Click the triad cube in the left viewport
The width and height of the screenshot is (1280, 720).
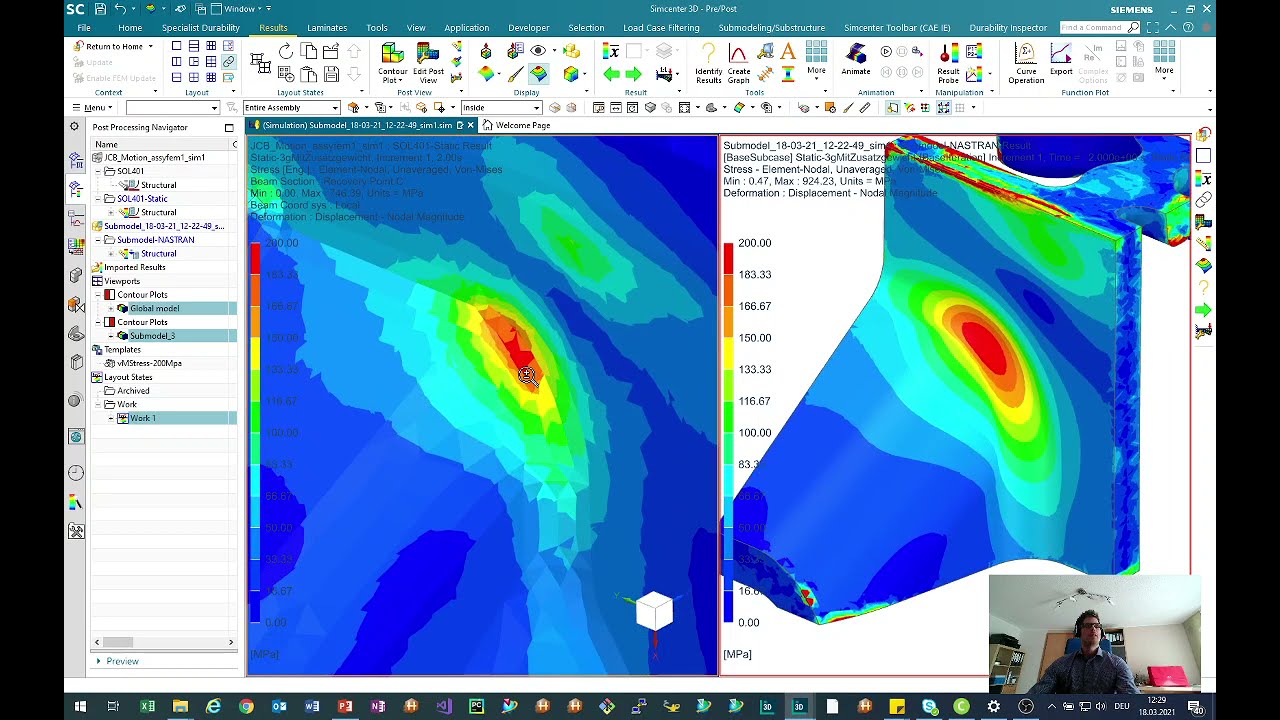[x=654, y=611]
